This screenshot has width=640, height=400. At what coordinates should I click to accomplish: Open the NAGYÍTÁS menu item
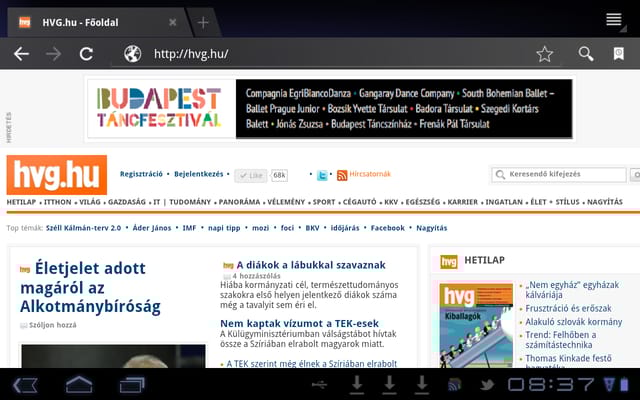coord(605,202)
